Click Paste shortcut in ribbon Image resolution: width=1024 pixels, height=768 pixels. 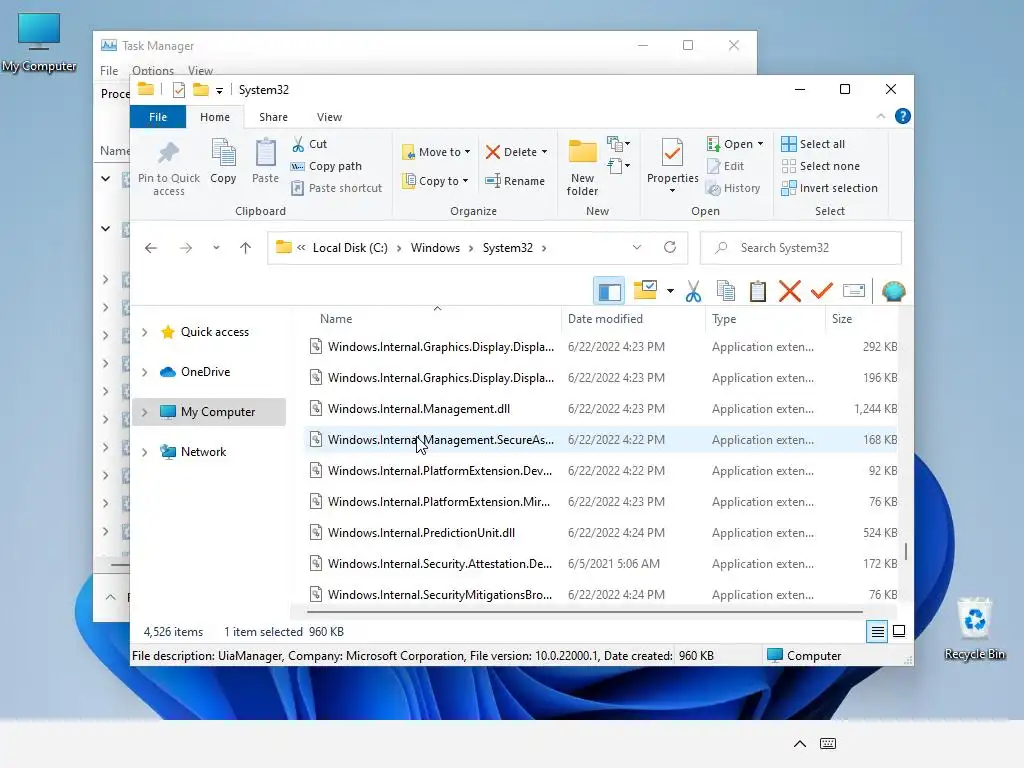[x=336, y=188]
